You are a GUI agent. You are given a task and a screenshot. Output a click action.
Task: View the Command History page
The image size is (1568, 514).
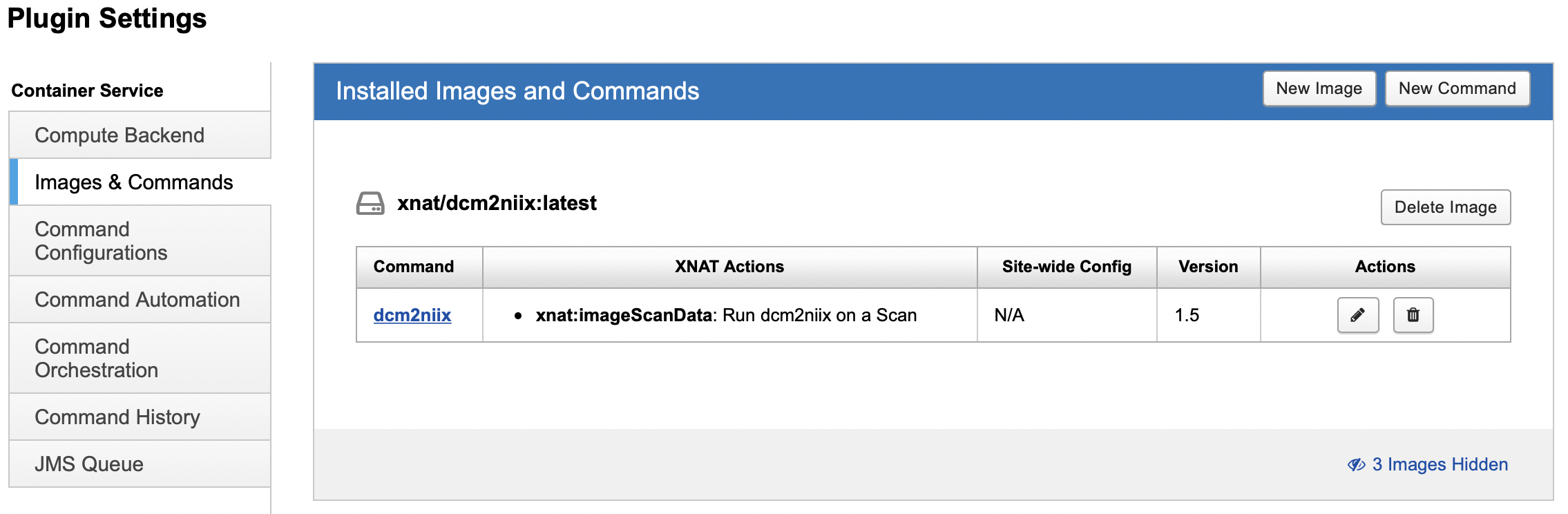117,417
